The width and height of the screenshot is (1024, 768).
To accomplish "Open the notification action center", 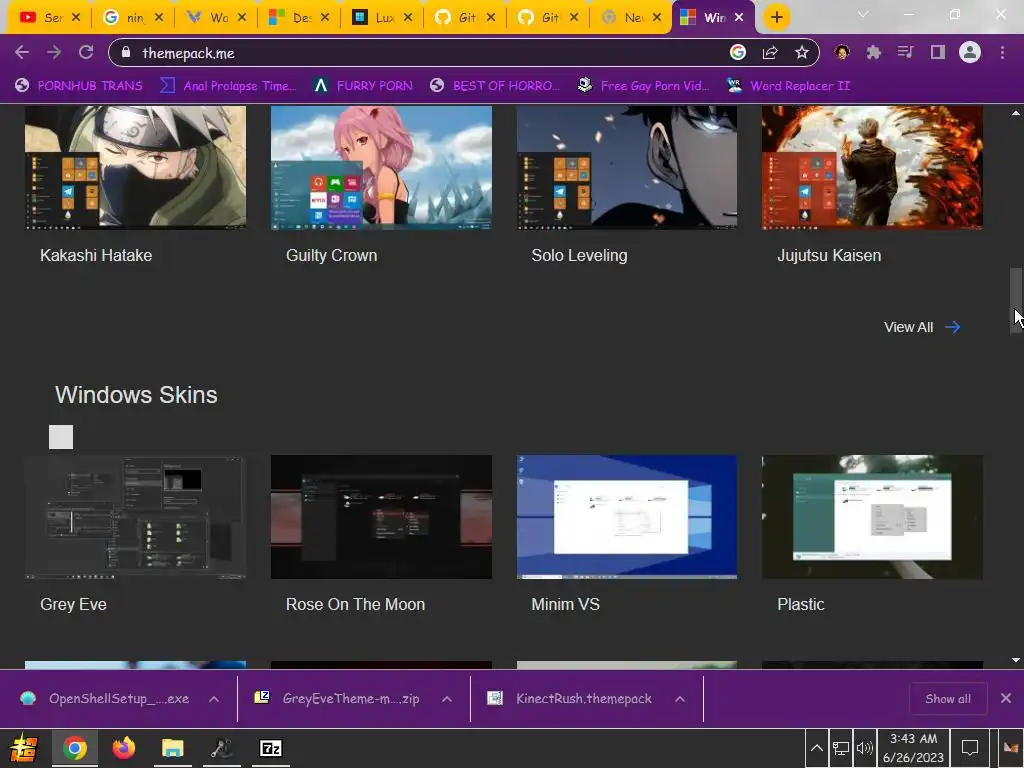I will pyautogui.click(x=970, y=748).
